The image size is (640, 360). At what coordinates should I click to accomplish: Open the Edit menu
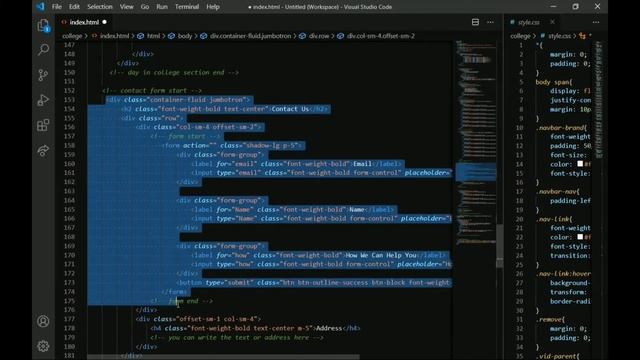pos(74,7)
